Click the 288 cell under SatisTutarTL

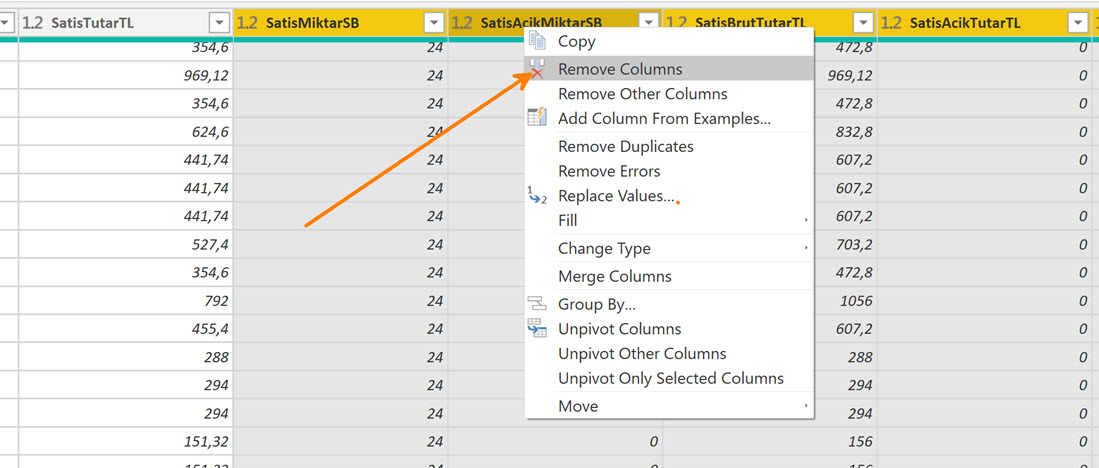(125, 357)
